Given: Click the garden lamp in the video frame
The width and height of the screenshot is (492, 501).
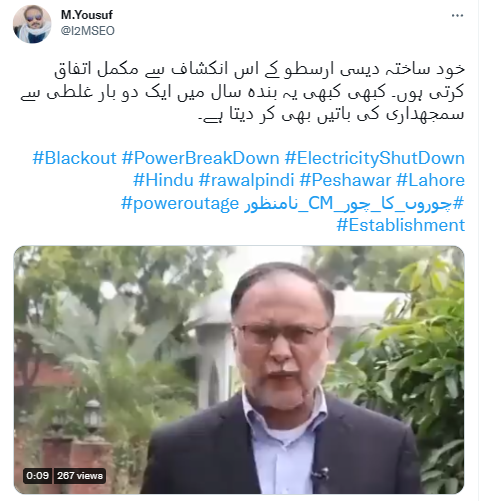Looking at the screenshot, I should click(x=92, y=417).
